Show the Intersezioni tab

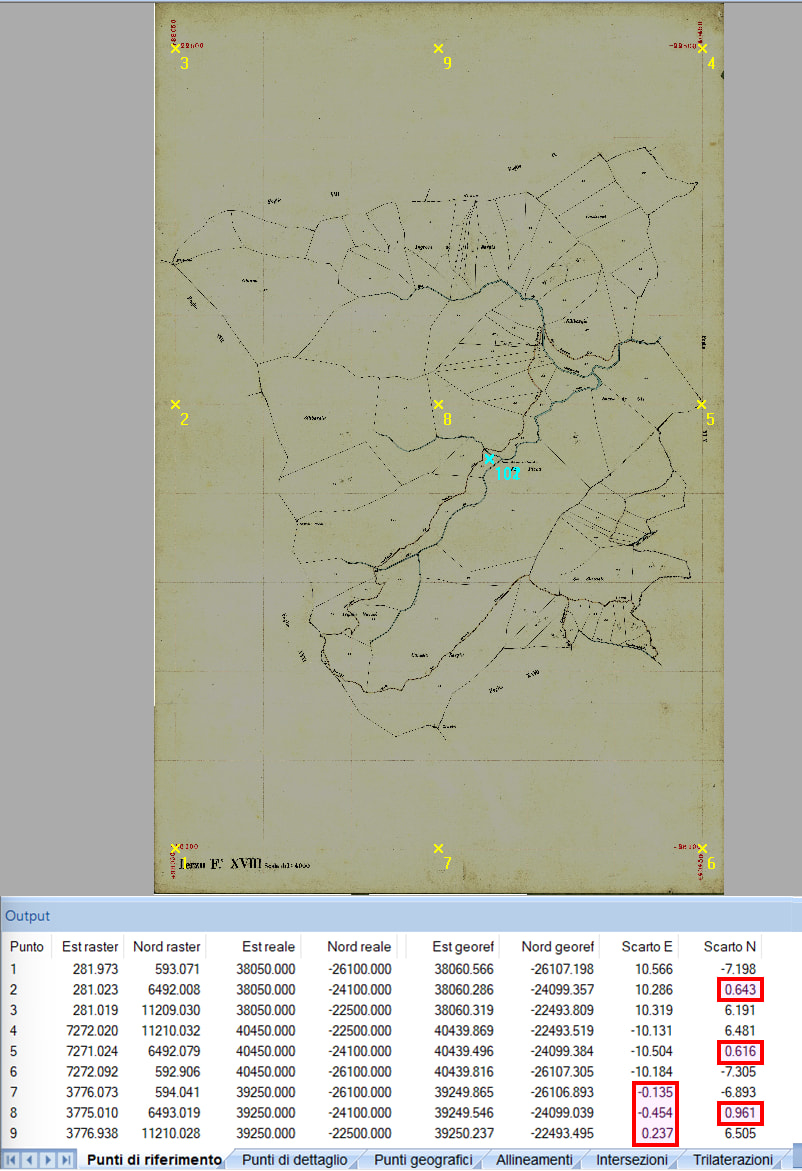point(631,1160)
